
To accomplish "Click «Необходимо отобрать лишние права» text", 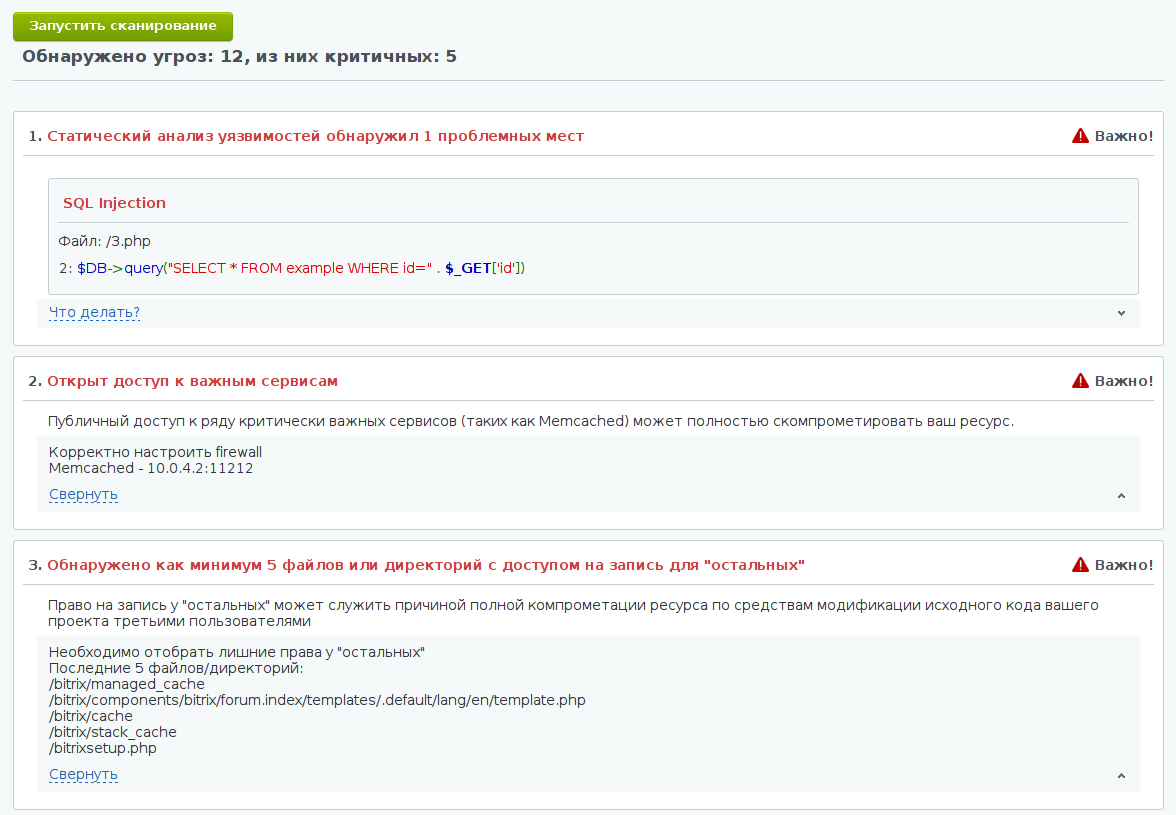I will 237,652.
